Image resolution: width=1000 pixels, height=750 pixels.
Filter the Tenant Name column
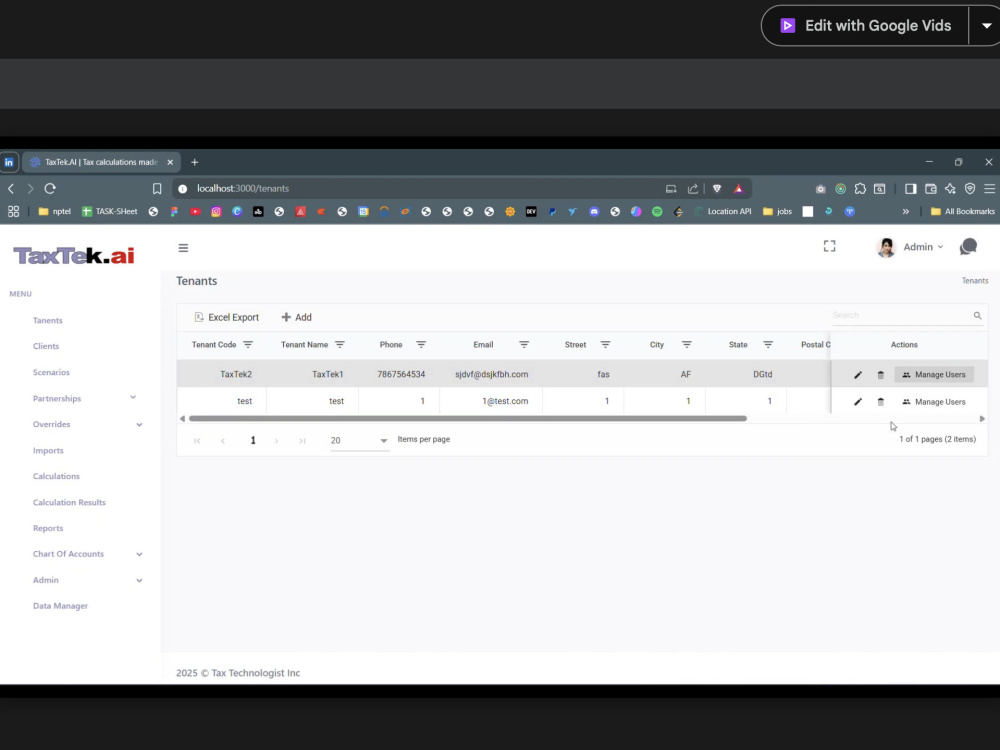coord(340,344)
